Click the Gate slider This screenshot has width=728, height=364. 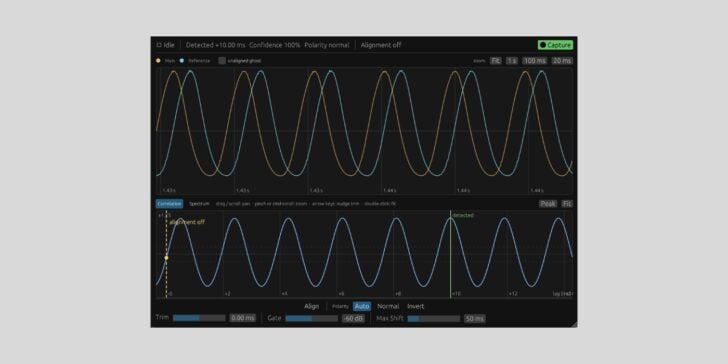tap(312, 318)
